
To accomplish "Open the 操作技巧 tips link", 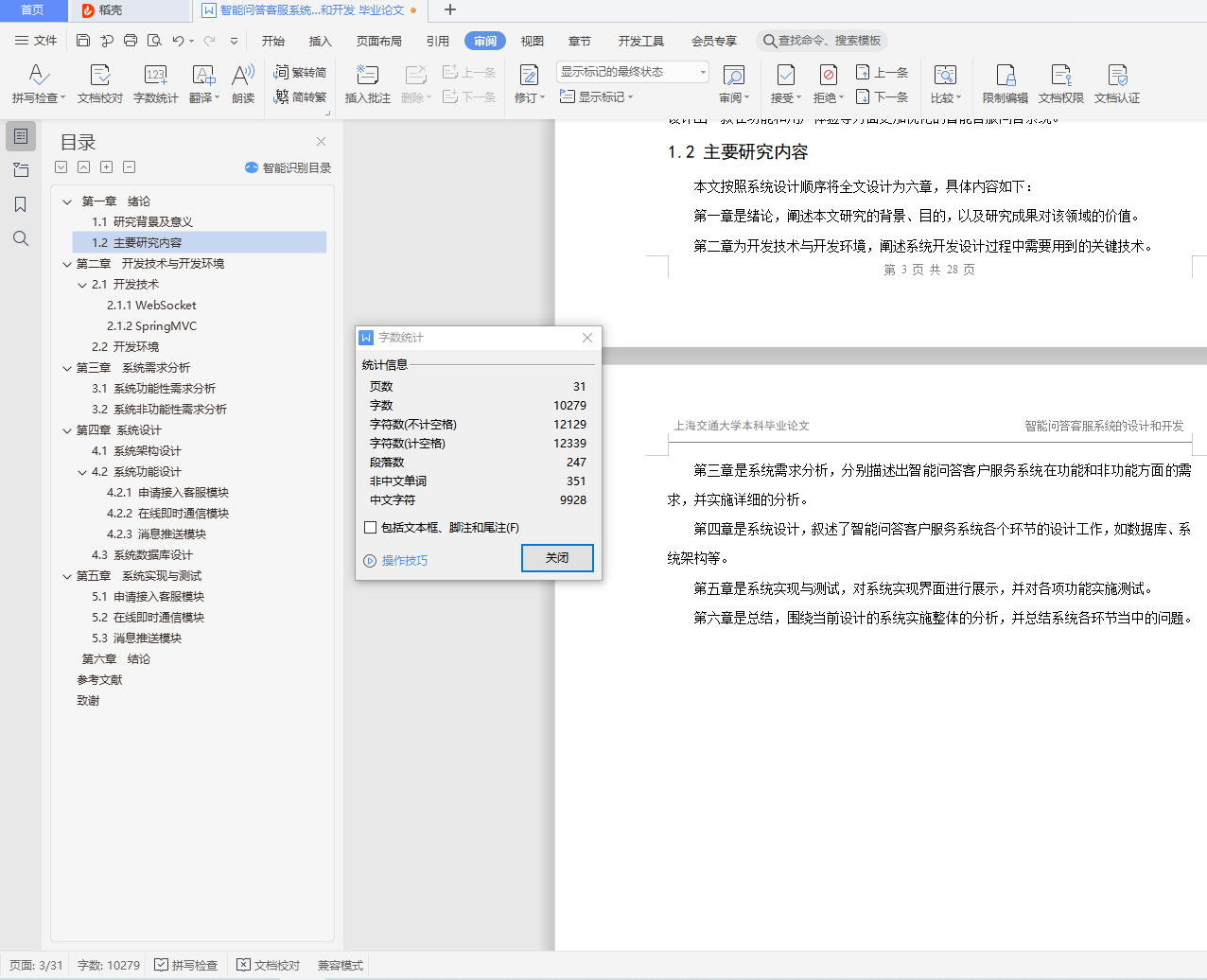I will pos(403,558).
